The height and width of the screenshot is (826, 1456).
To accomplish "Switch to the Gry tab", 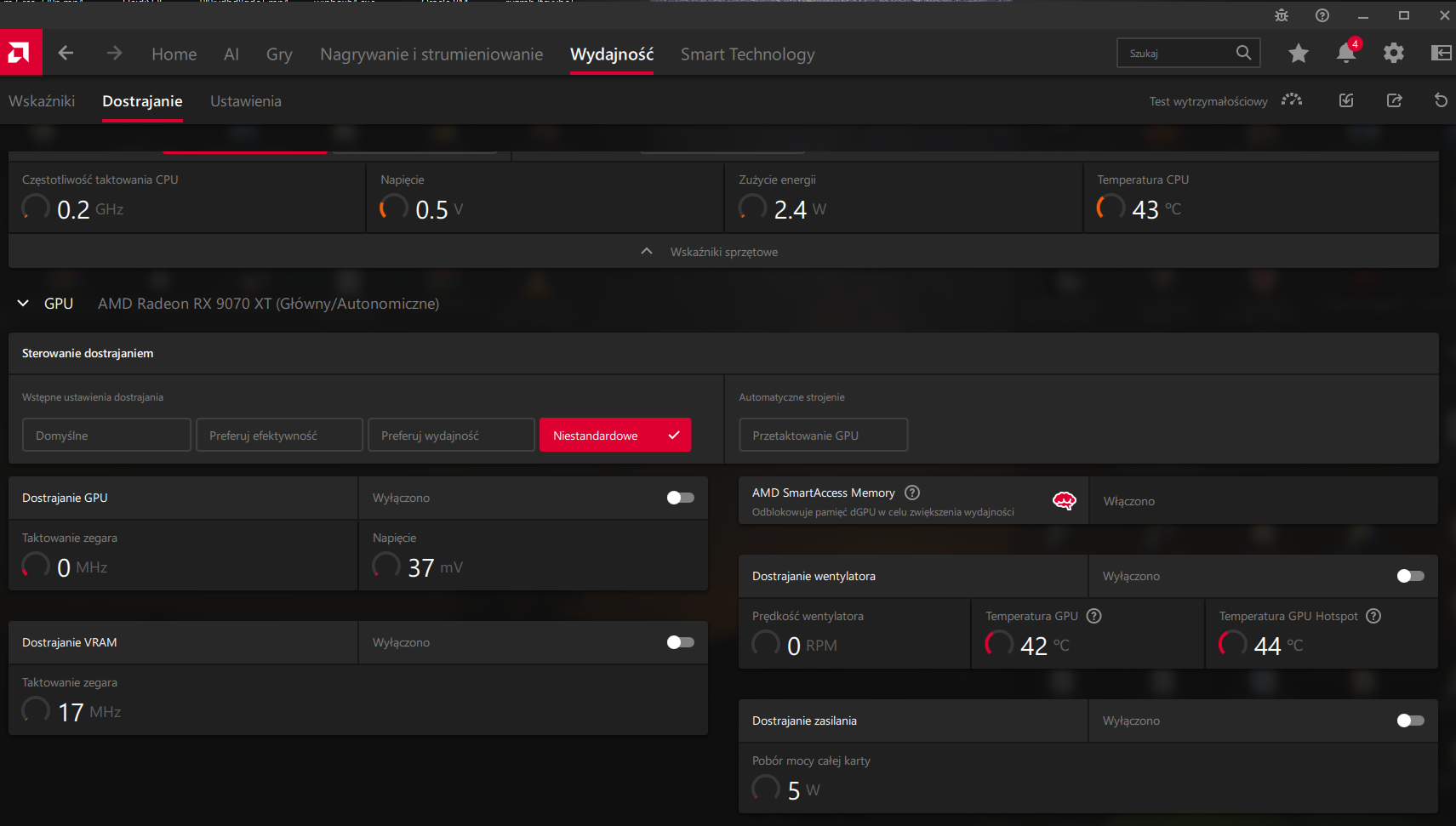I will click(x=279, y=54).
